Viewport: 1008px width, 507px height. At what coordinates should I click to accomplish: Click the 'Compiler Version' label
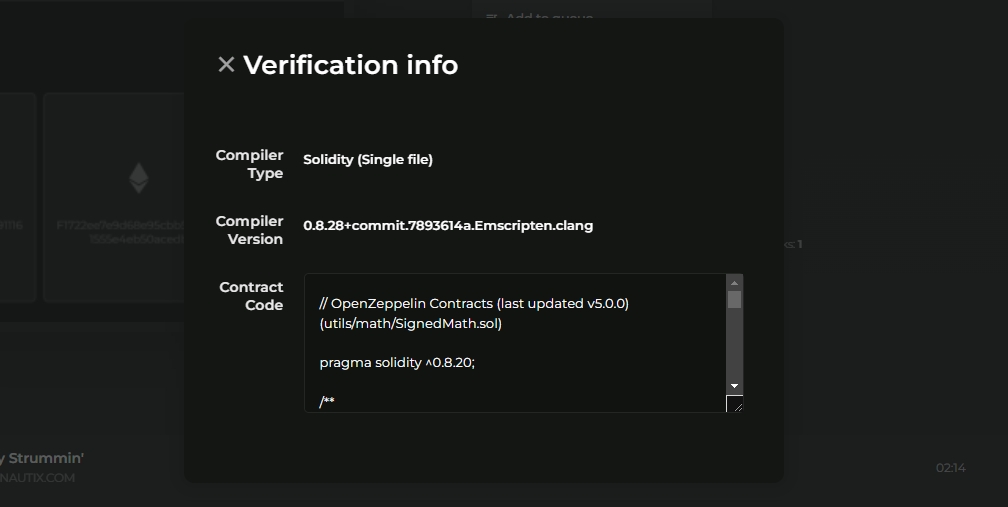point(250,230)
